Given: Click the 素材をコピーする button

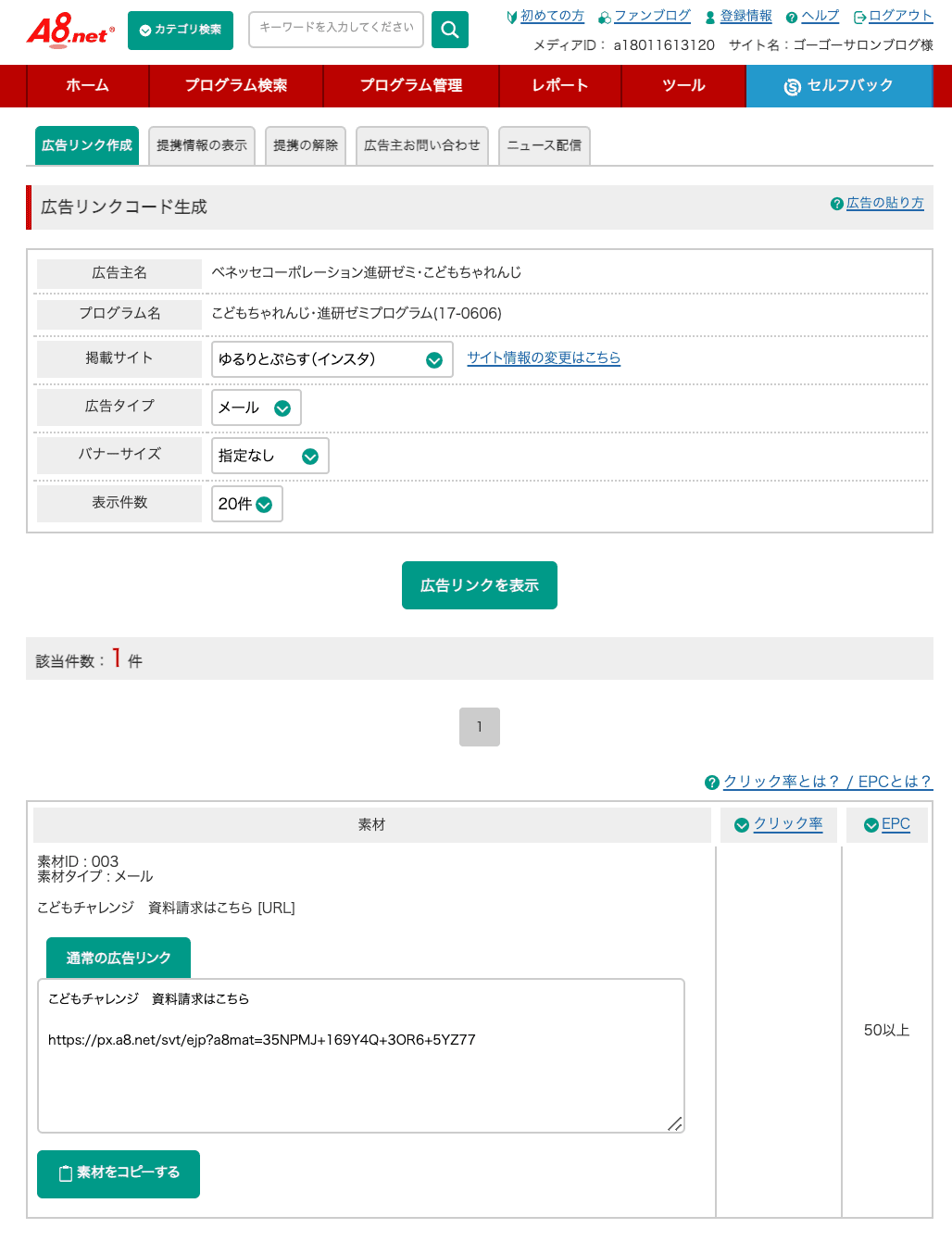Looking at the screenshot, I should (x=119, y=1174).
